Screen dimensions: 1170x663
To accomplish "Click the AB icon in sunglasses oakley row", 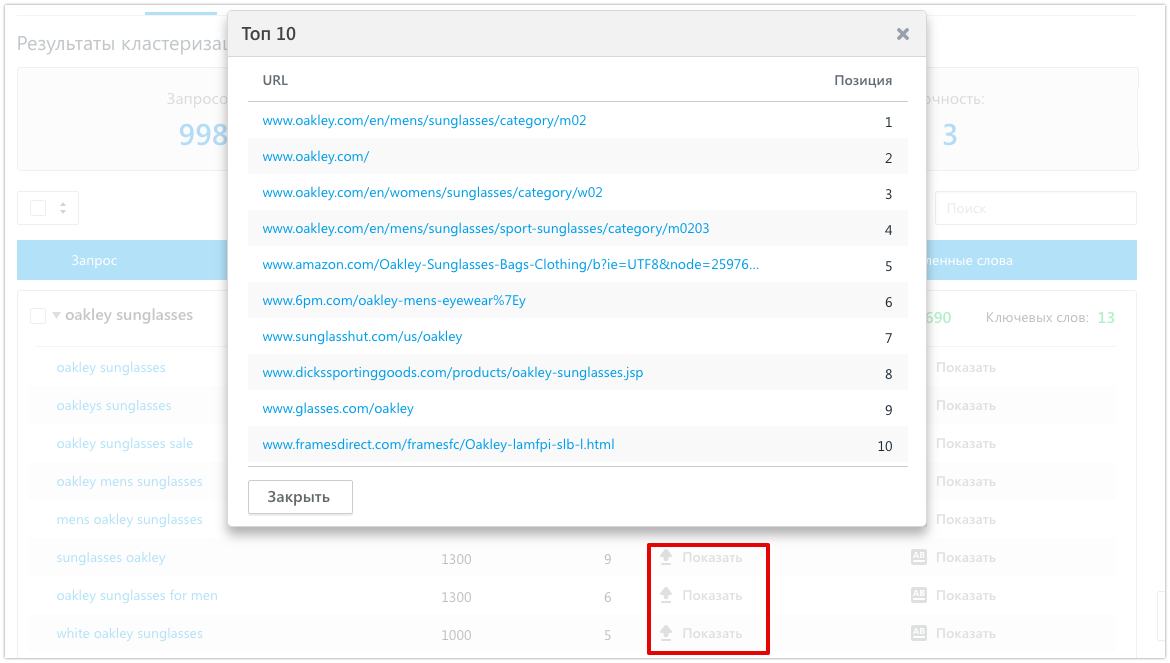I will [x=920, y=558].
